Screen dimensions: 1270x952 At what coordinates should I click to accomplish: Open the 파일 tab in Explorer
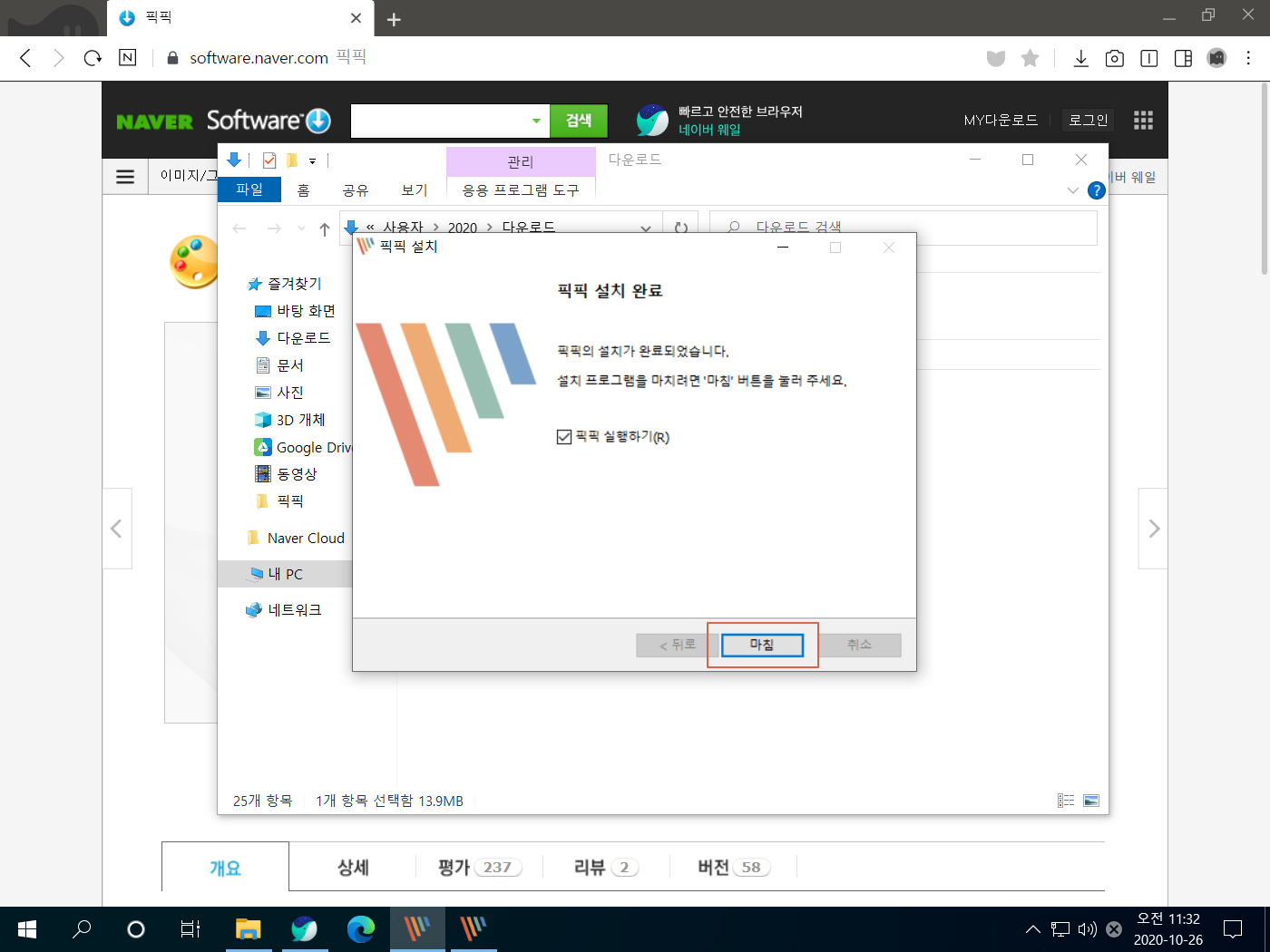(x=249, y=189)
